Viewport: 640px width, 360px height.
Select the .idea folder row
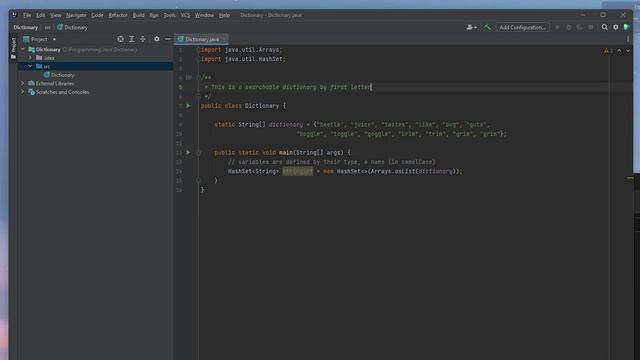pyautogui.click(x=96, y=58)
